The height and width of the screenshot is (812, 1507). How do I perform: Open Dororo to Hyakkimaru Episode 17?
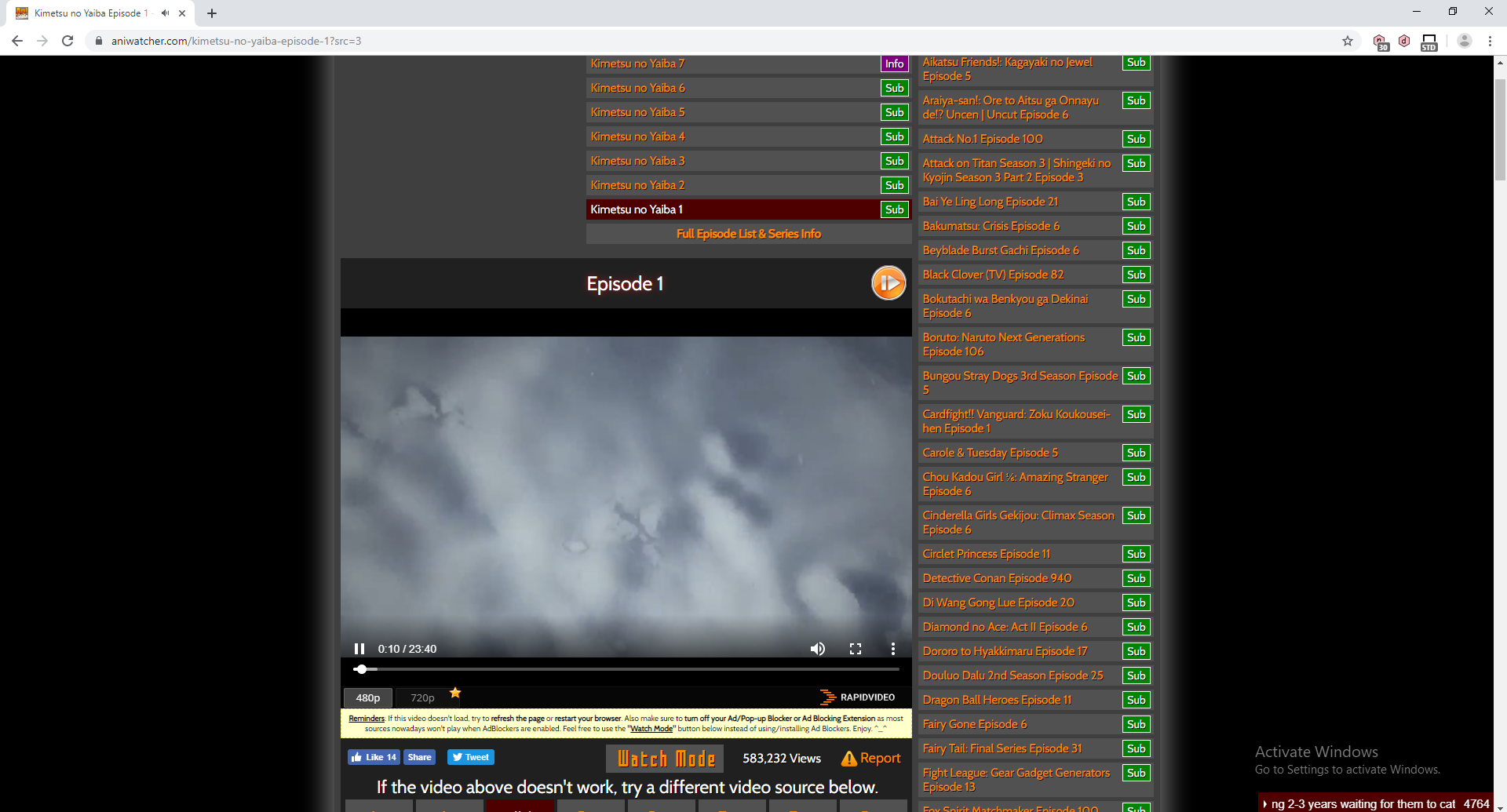coord(1005,651)
